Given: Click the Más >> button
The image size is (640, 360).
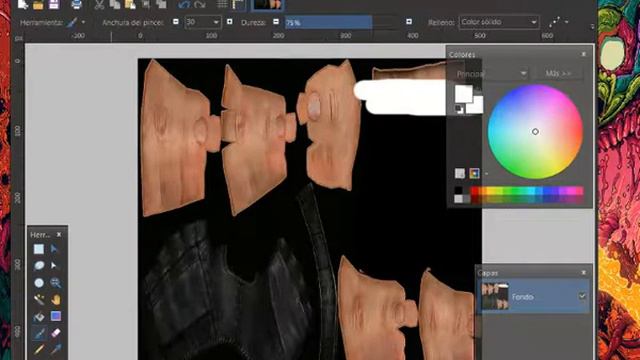Looking at the screenshot, I should (x=558, y=74).
